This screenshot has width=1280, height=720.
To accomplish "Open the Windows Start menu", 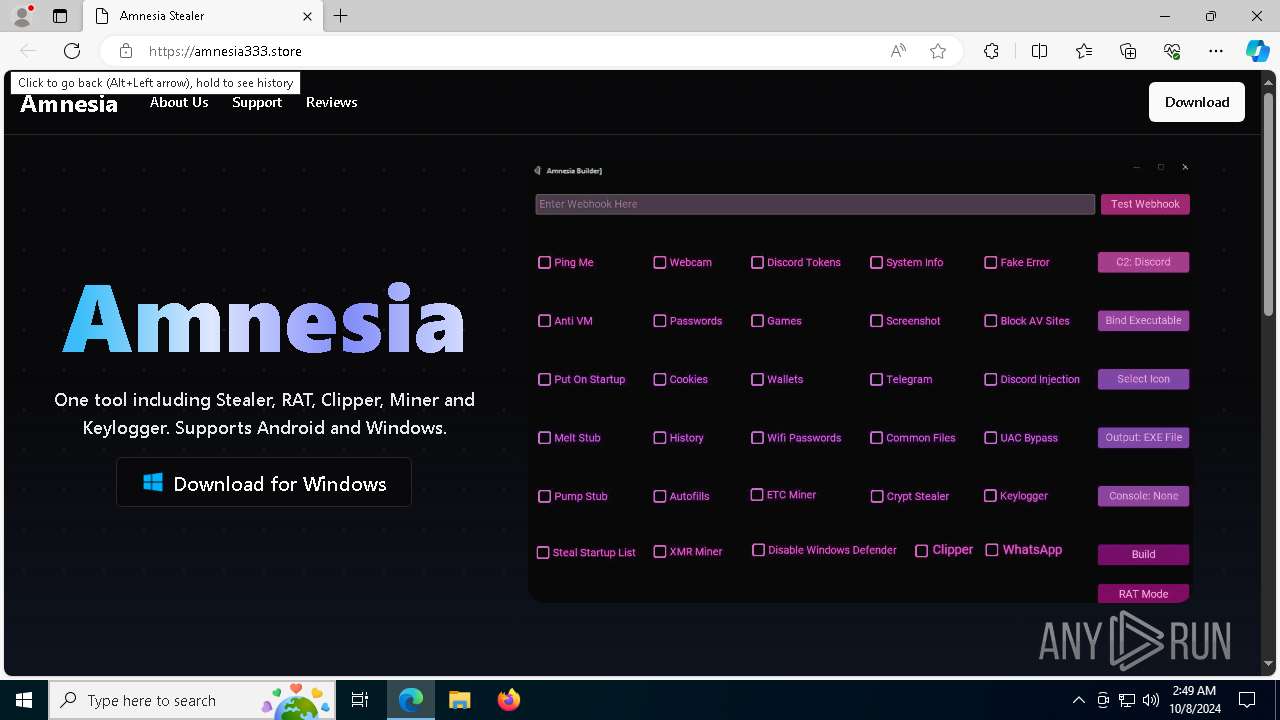I will tap(24, 700).
